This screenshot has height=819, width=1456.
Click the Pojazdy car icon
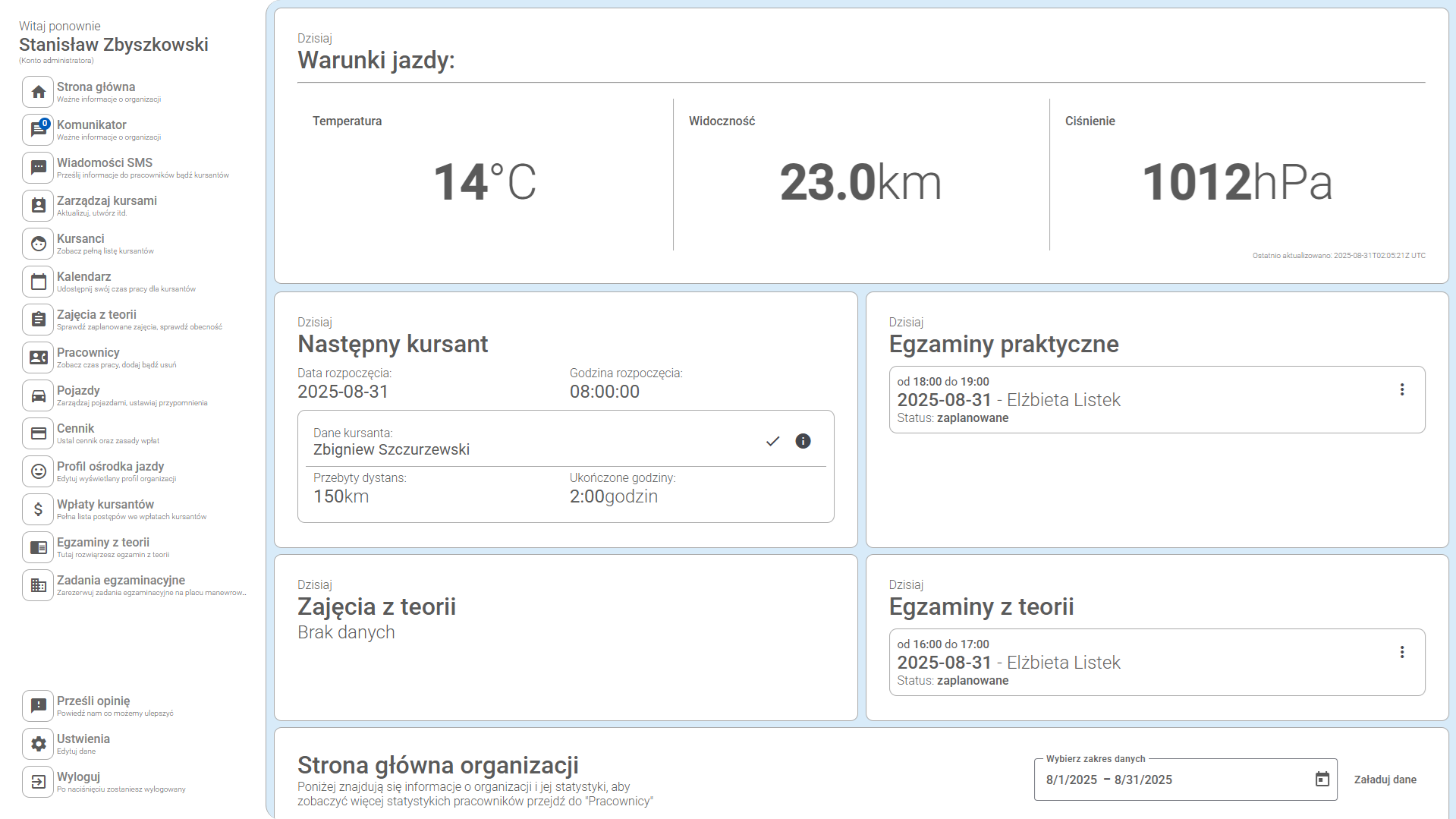38,395
